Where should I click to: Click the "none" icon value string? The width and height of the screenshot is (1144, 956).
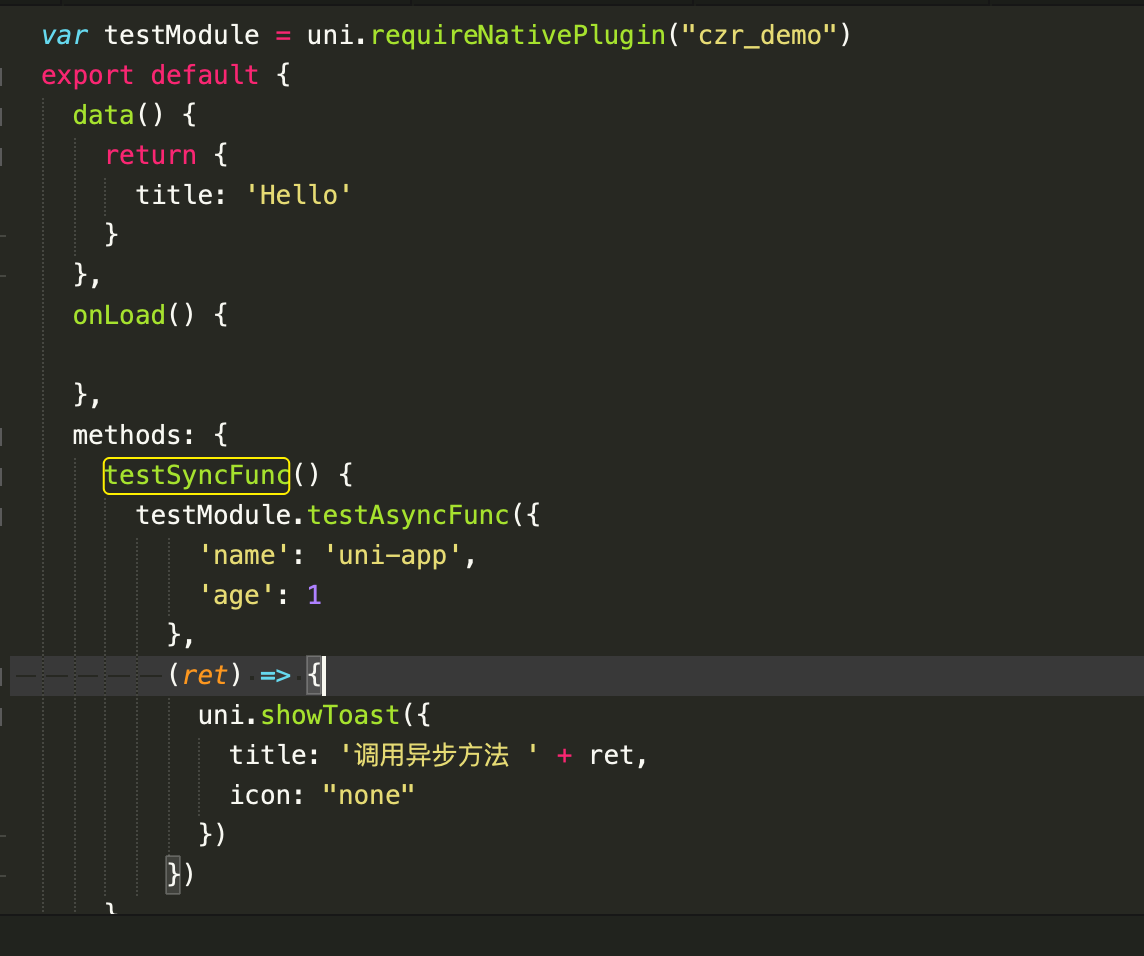368,795
